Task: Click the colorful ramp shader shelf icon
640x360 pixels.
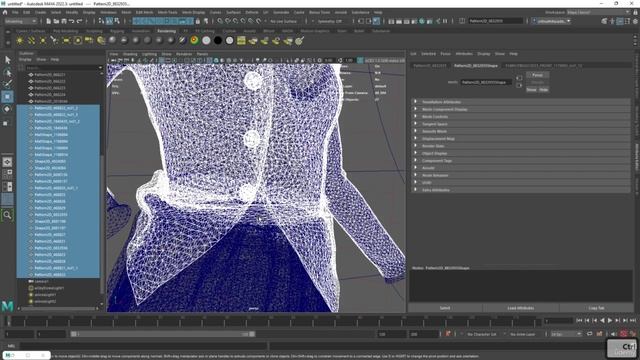Action: coord(195,40)
